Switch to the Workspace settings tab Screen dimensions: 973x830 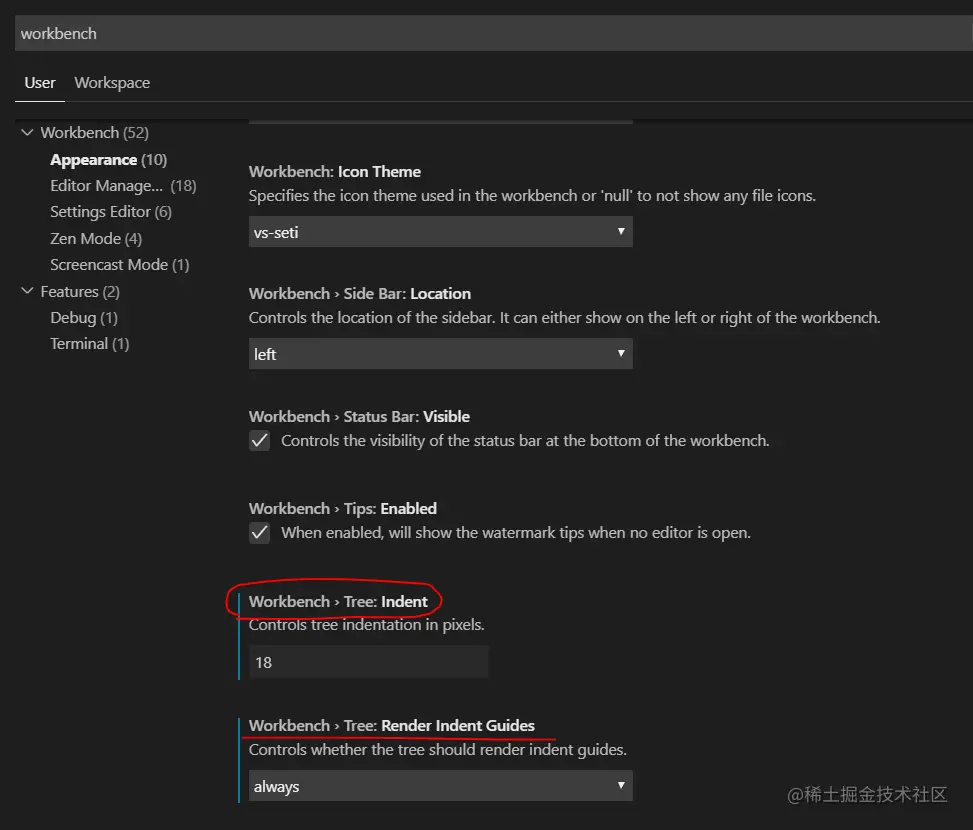[112, 83]
